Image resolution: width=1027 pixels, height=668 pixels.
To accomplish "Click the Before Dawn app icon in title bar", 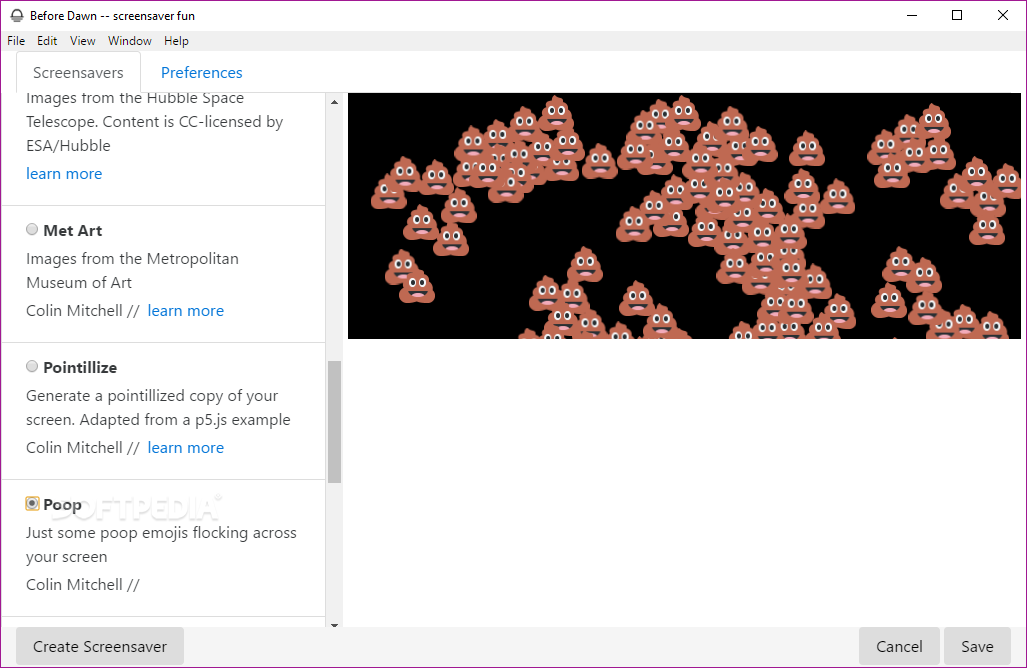I will [x=16, y=16].
